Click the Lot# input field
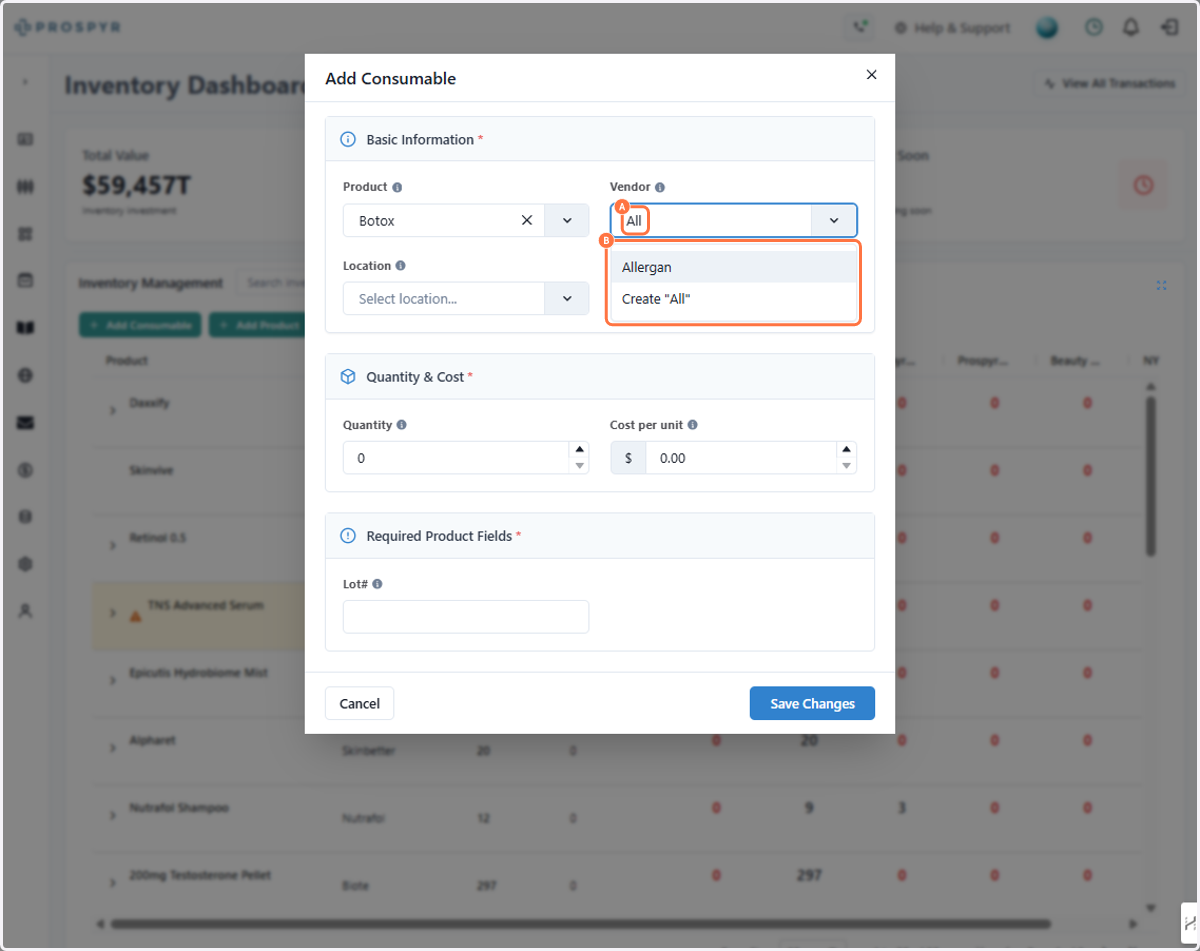 (466, 617)
